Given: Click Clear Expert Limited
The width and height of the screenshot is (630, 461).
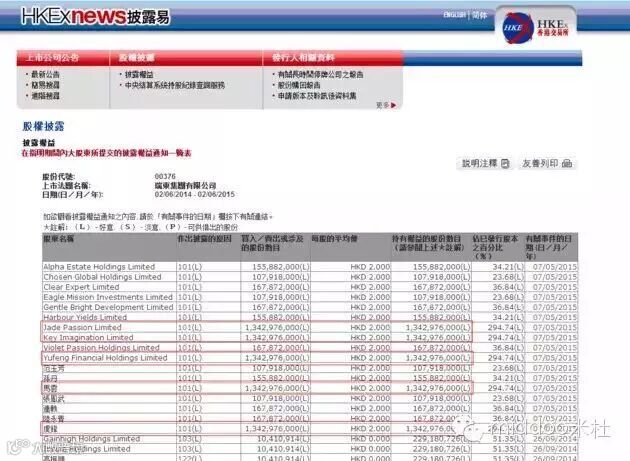Looking at the screenshot, I should point(82,287).
